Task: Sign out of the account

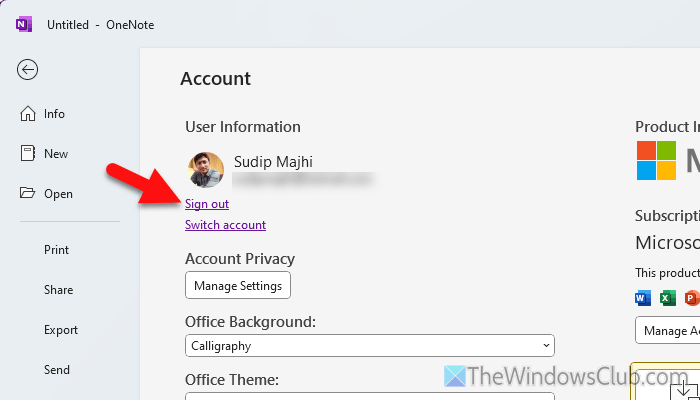Action: pyautogui.click(x=207, y=204)
